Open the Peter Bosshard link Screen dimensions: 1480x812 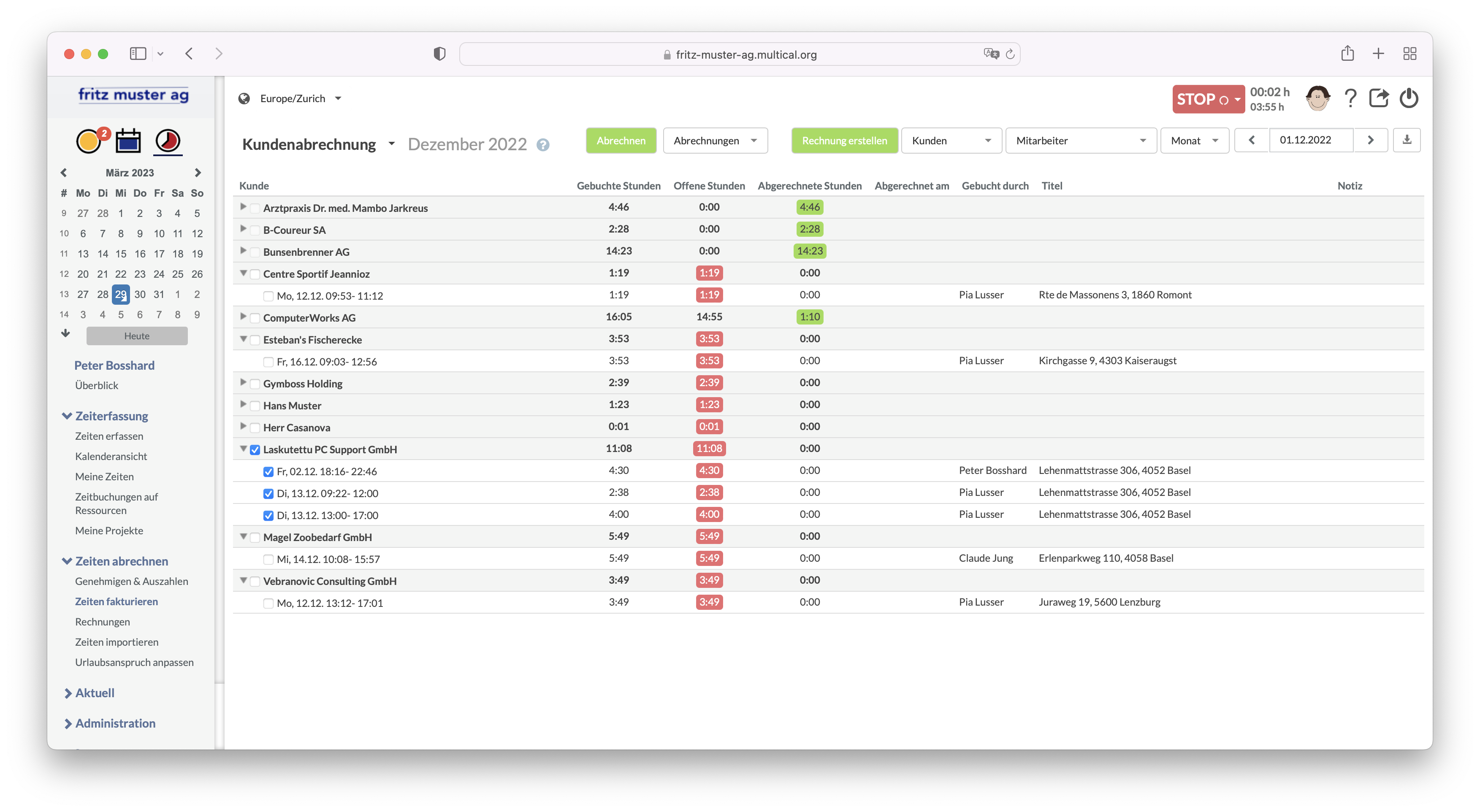pos(114,365)
